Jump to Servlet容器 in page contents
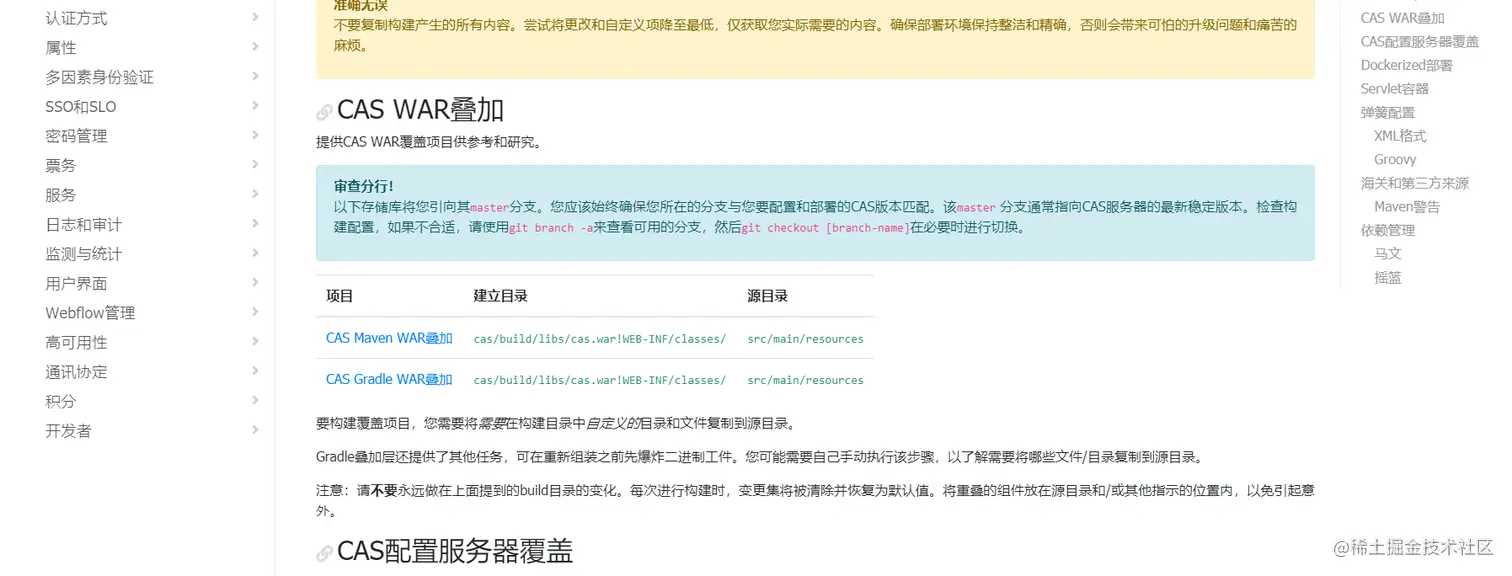 [1395, 89]
